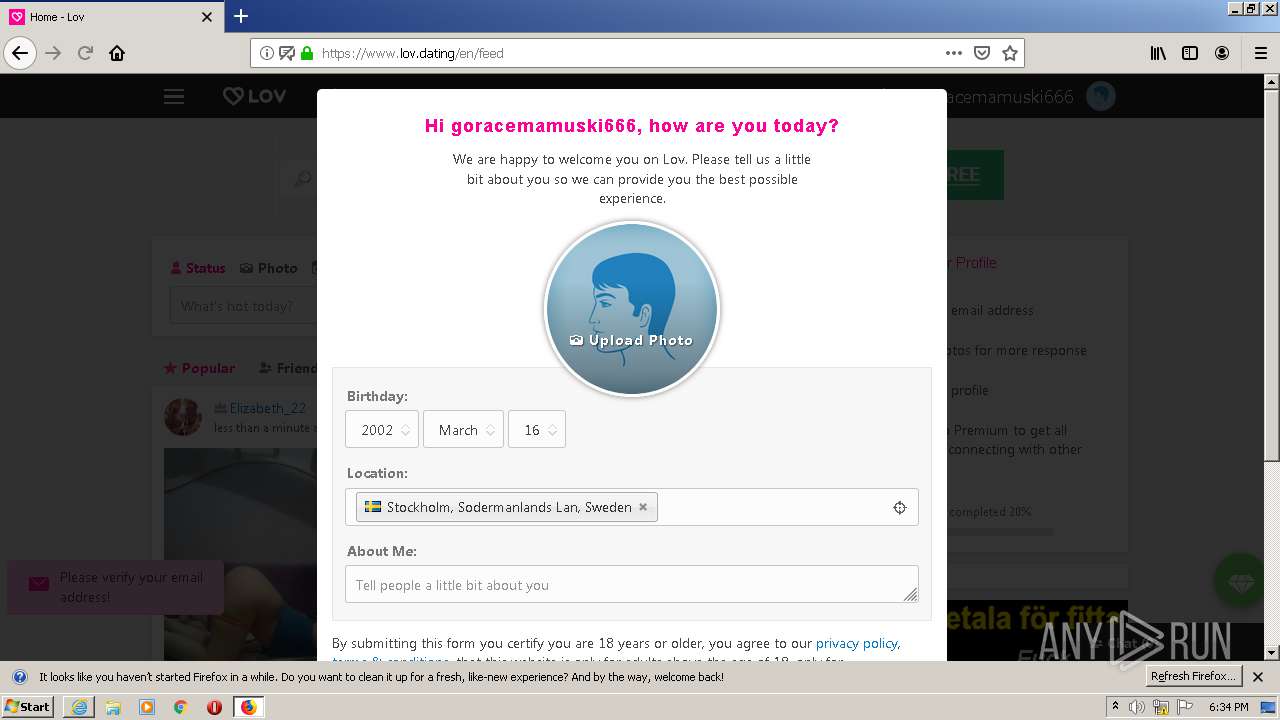Screen dimensions: 1280x720
Task: Open the volume control tray icon
Action: pyautogui.click(x=1137, y=707)
